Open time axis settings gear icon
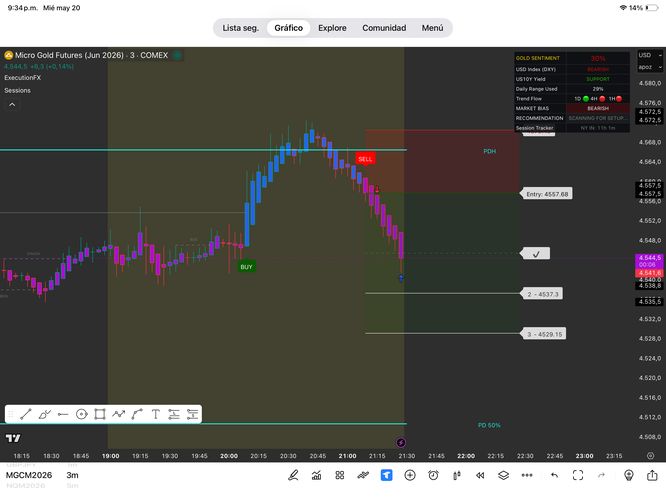The width and height of the screenshot is (666, 500). click(x=650, y=456)
